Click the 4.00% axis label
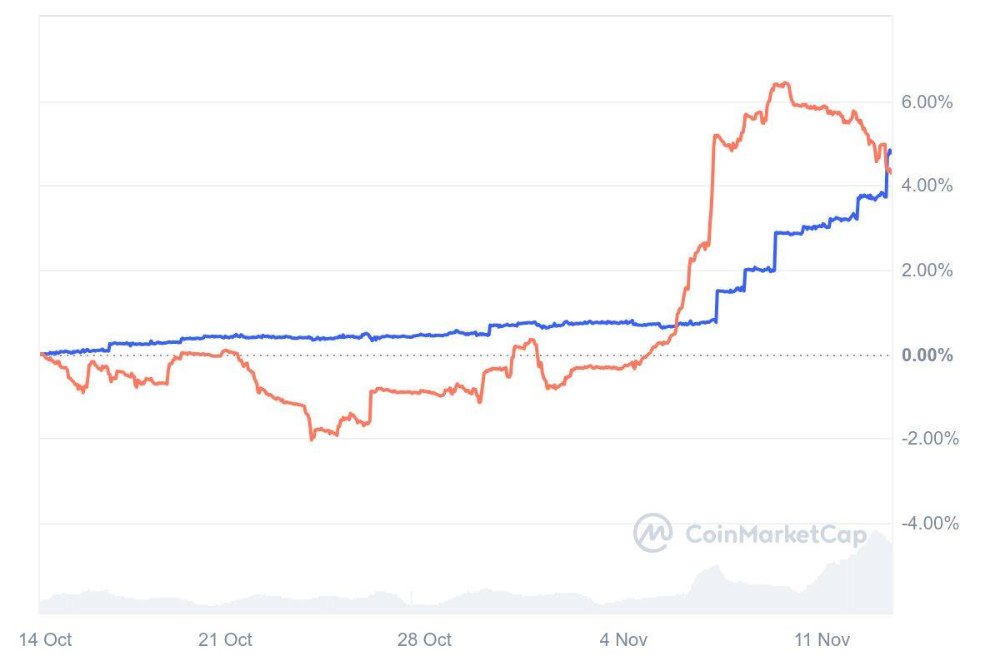The width and height of the screenshot is (1000, 666). pyautogui.click(x=927, y=186)
